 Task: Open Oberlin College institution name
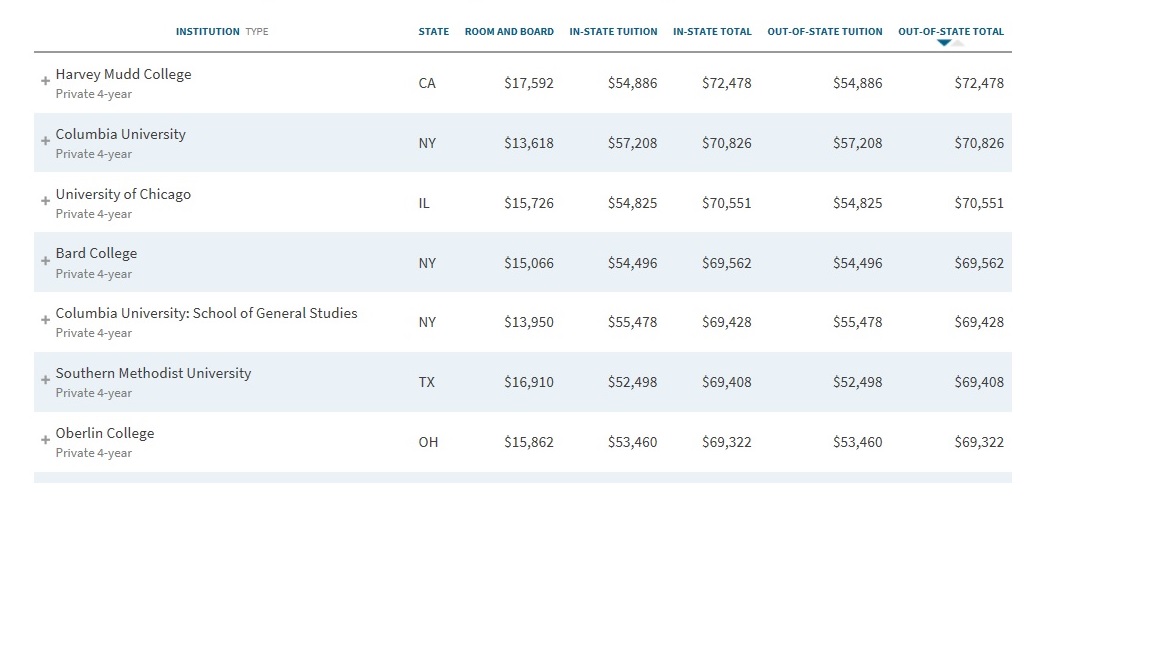[105, 433]
